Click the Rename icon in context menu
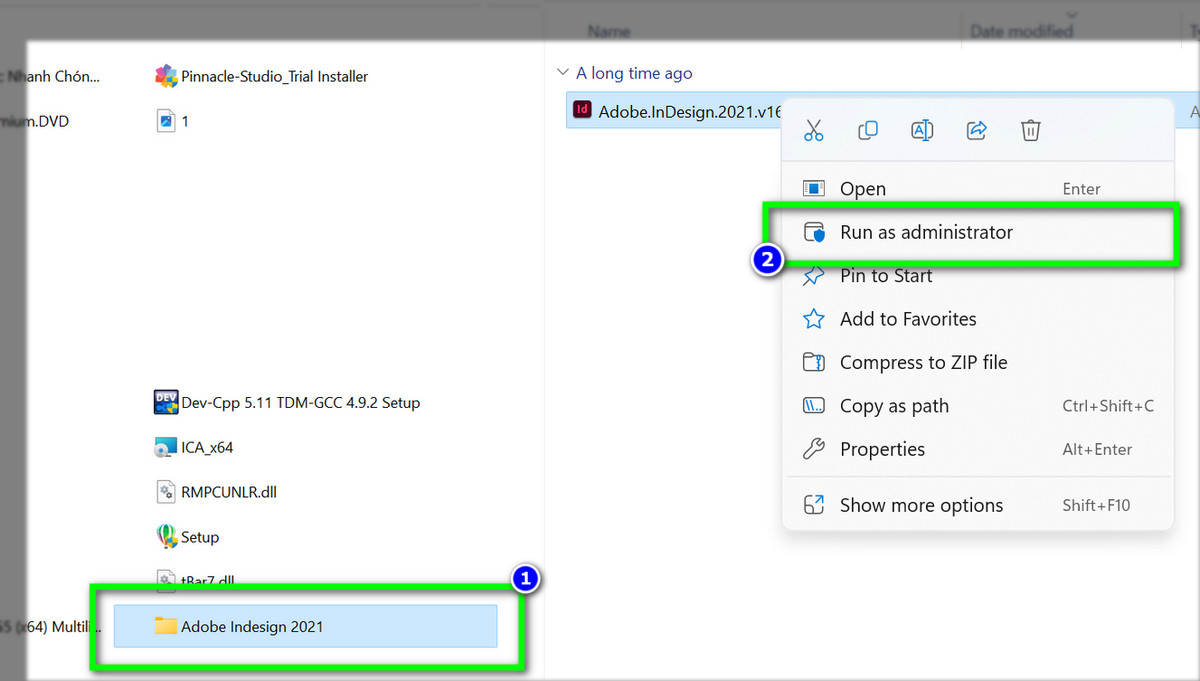 922,130
